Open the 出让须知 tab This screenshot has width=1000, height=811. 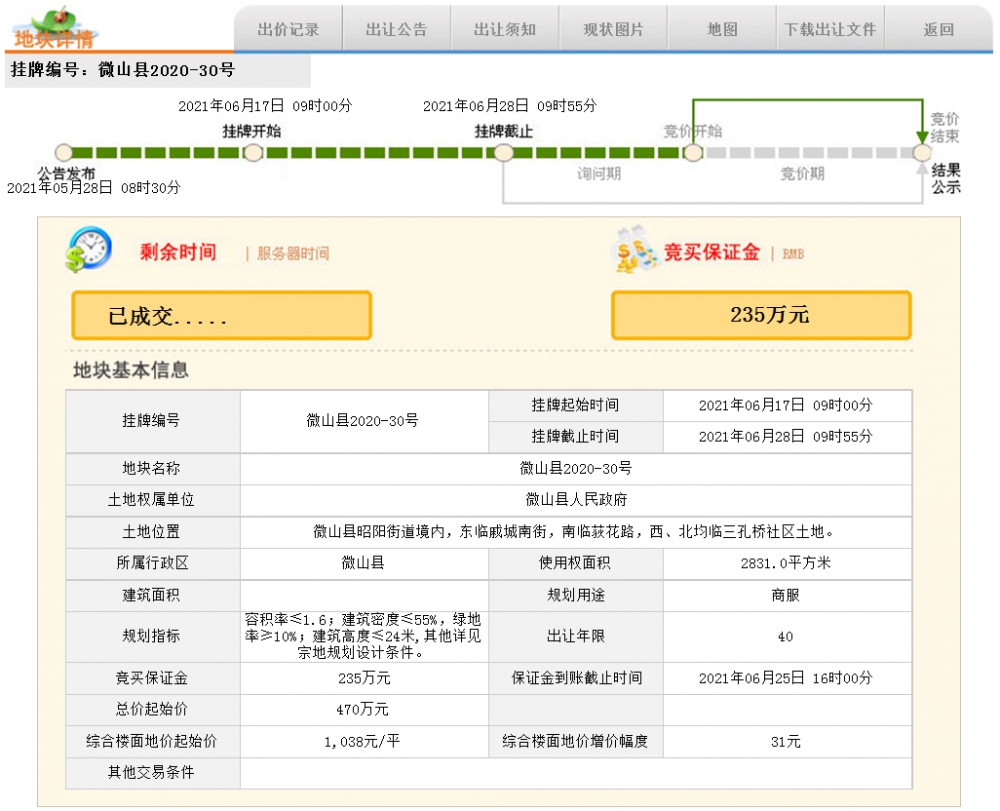point(505,29)
